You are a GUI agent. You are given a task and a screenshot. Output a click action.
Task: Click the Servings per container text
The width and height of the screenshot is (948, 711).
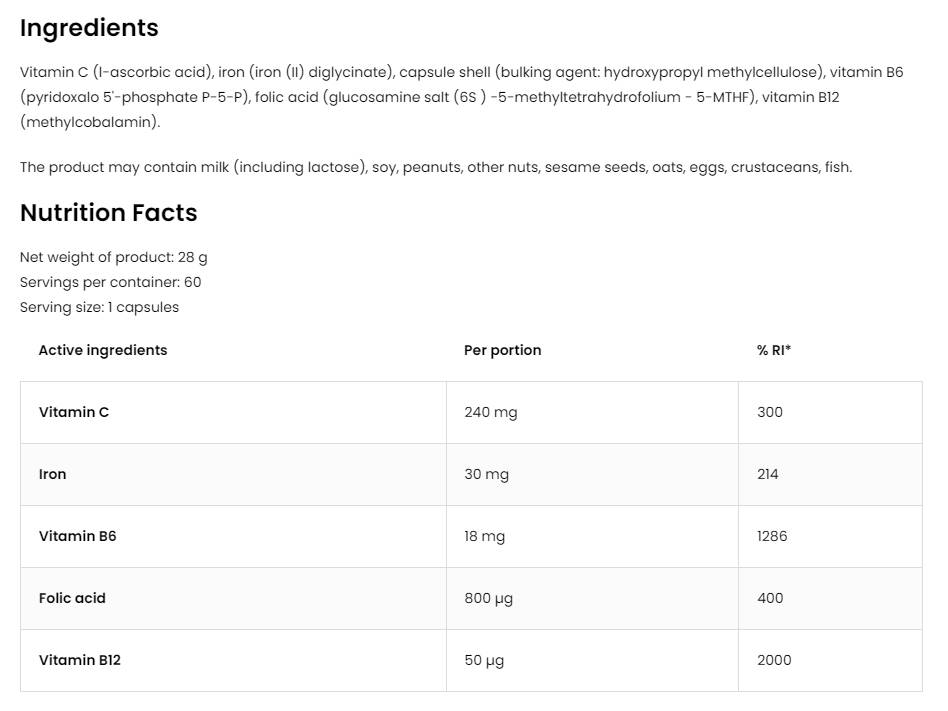[110, 282]
